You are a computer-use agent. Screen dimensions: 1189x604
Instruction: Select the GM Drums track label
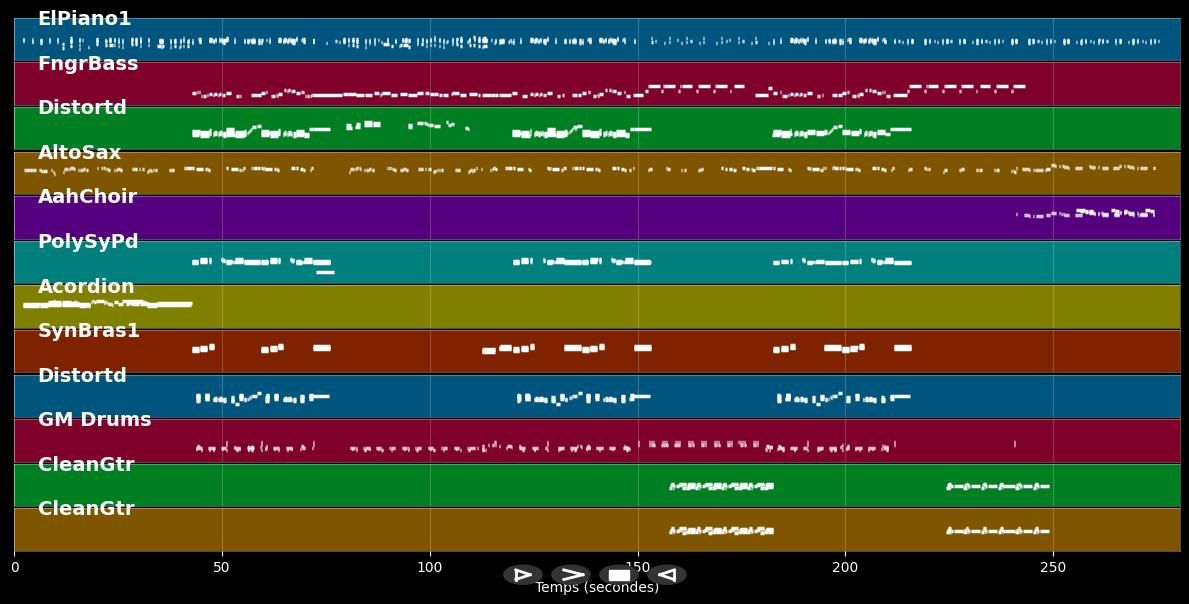pyautogui.click(x=94, y=420)
